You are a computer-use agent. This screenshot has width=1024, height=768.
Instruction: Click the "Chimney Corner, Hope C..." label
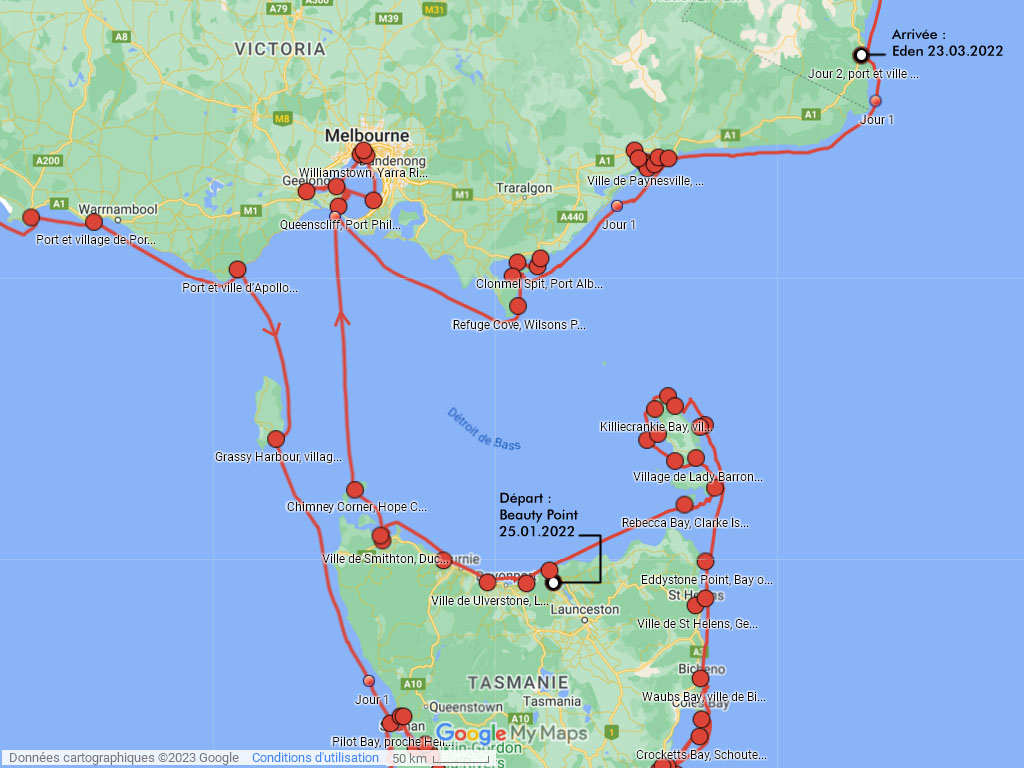coord(357,507)
